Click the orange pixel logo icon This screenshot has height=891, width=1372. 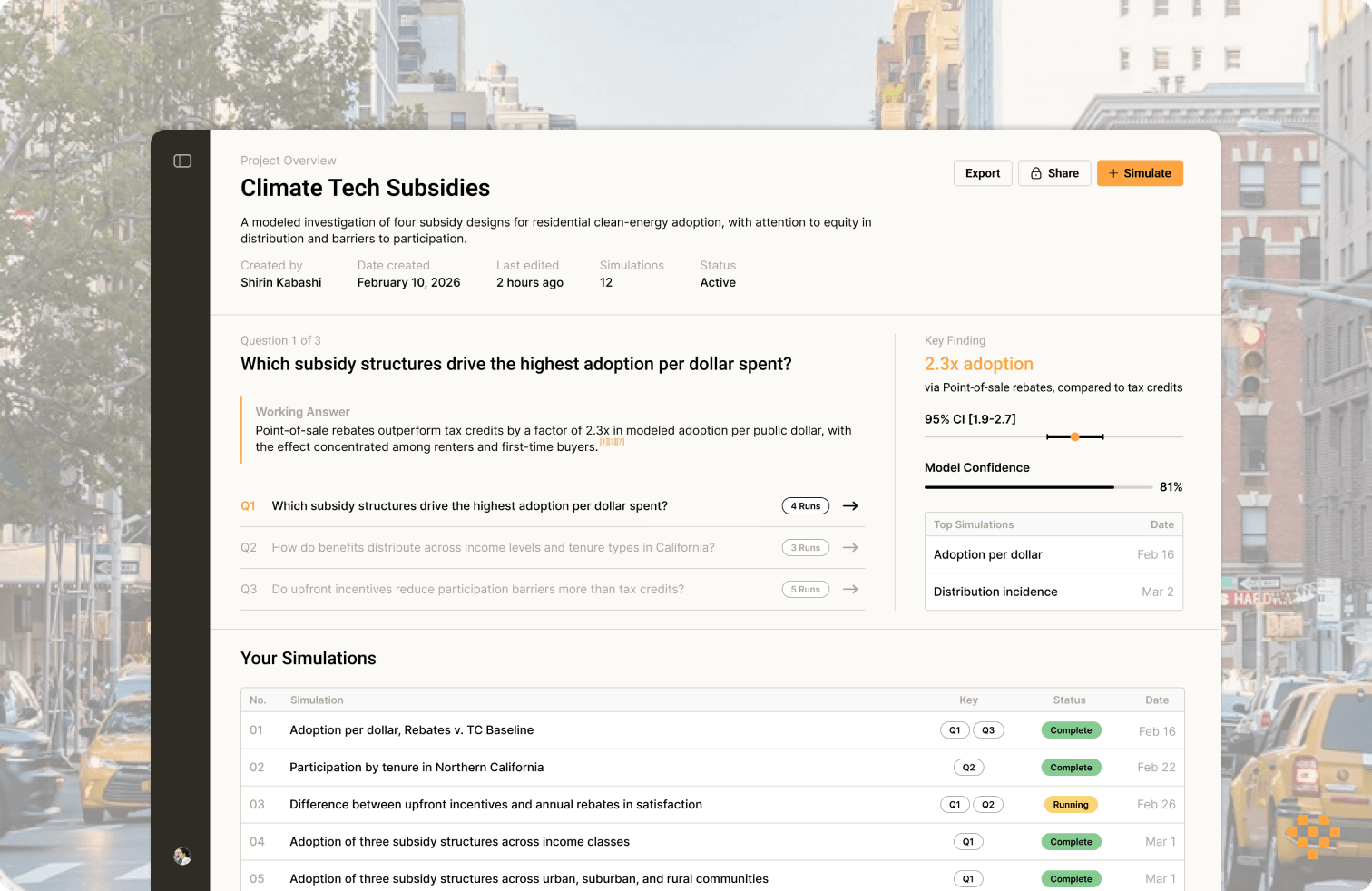pyautogui.click(x=1313, y=836)
